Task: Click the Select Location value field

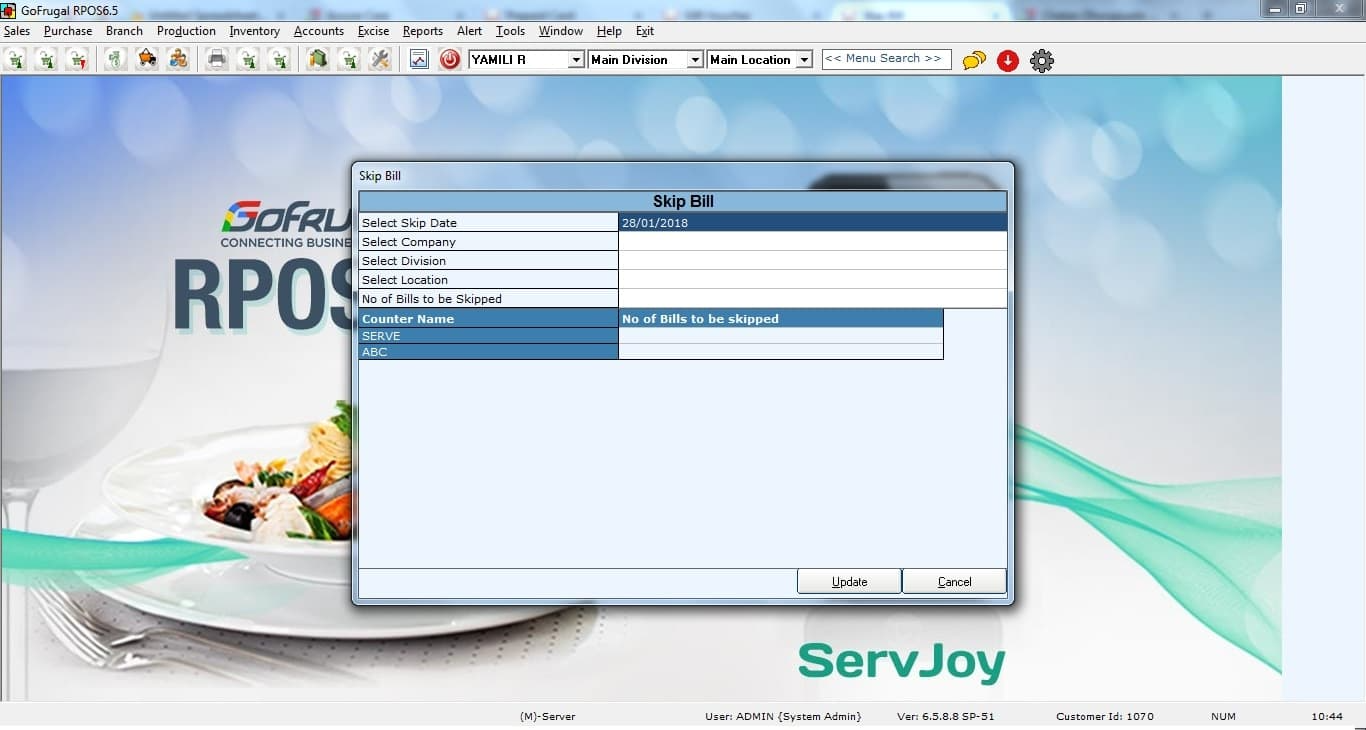Action: (812, 280)
